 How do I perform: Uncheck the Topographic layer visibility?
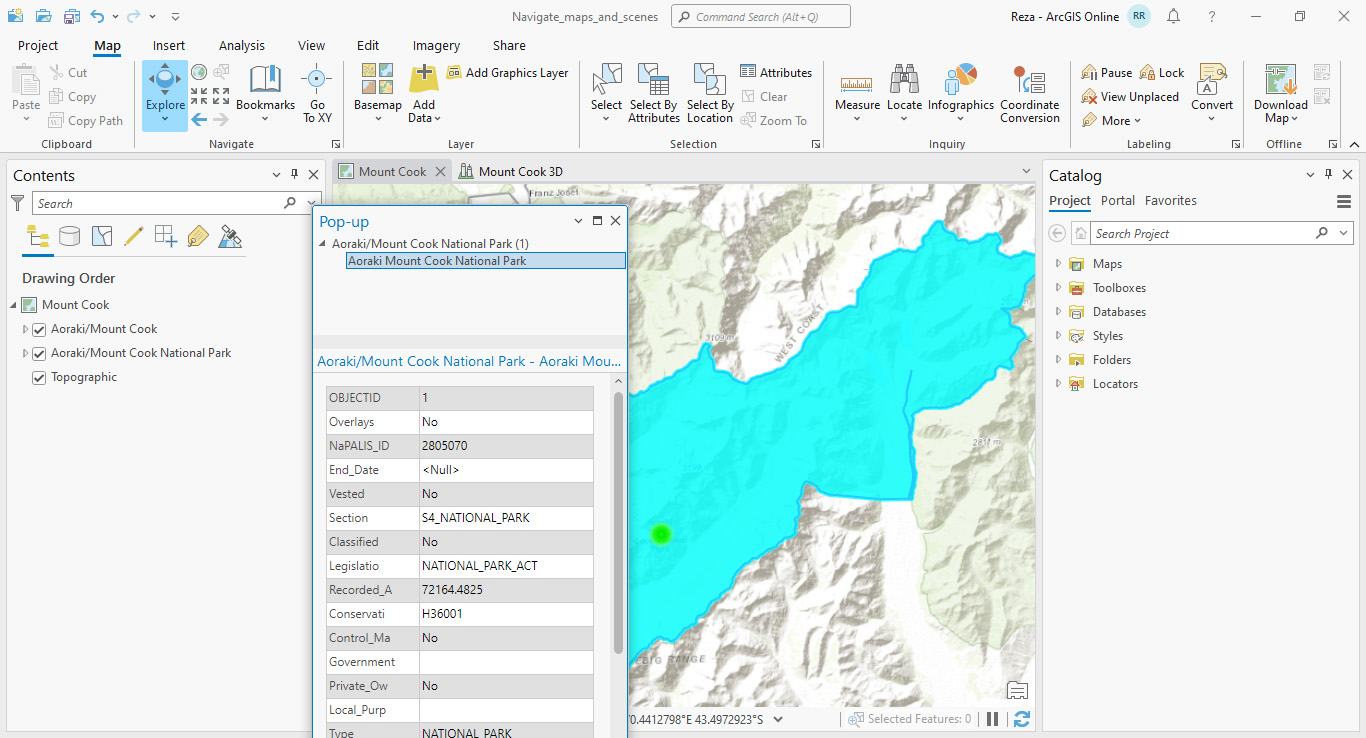pos(38,377)
